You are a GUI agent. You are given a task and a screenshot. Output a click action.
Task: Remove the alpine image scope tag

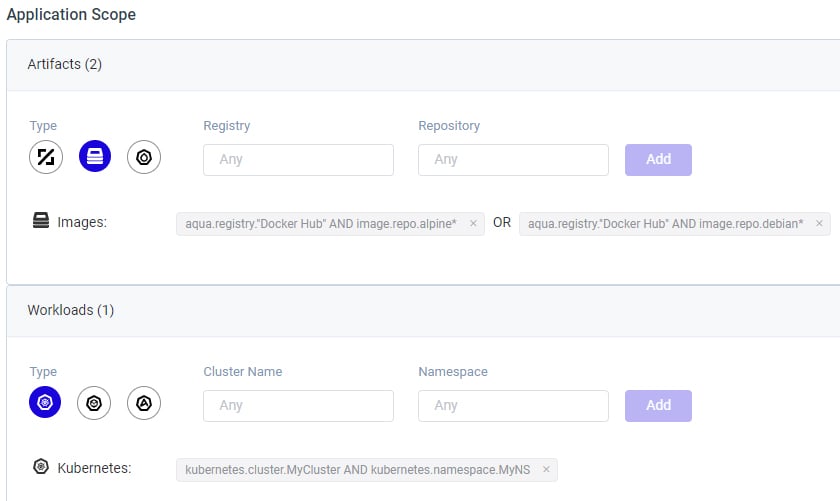point(473,223)
